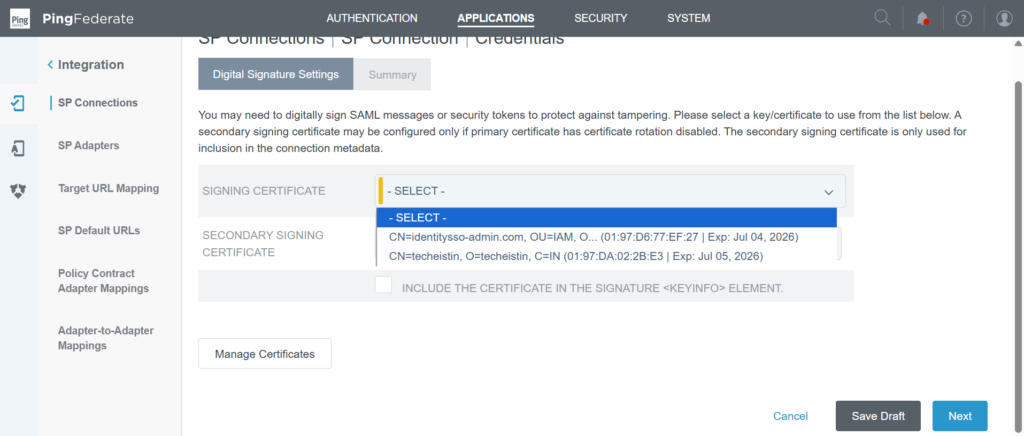The image size is (1024, 436).
Task: Open the user account profile icon
Action: click(x=1004, y=18)
